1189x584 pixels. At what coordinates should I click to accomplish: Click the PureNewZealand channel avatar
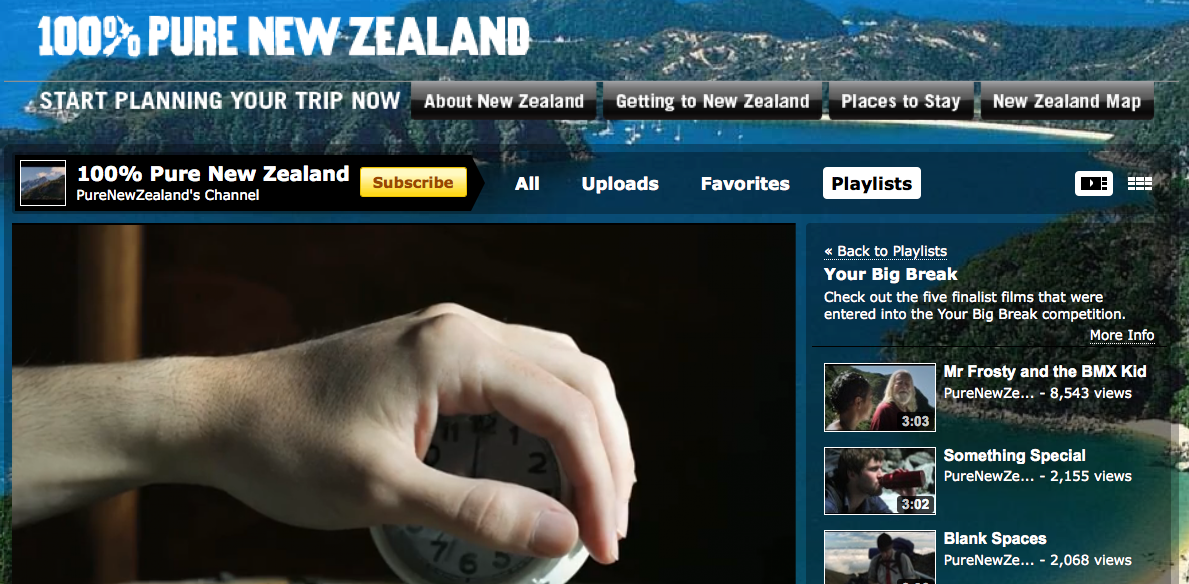tap(42, 183)
